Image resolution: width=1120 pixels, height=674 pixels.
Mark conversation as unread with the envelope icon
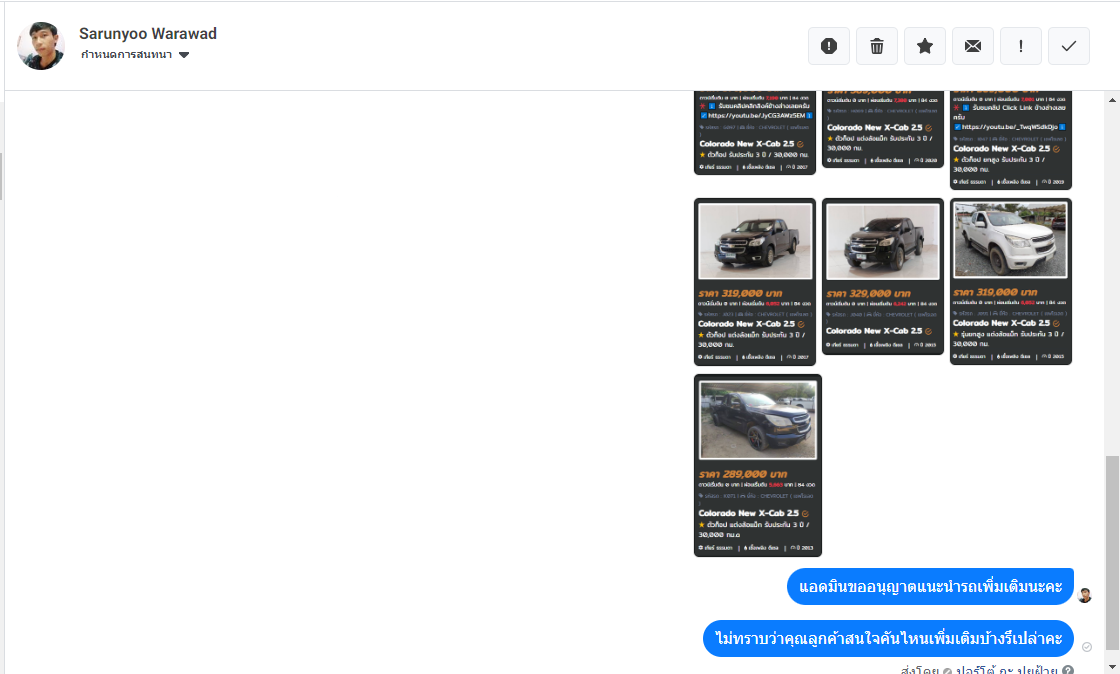point(973,46)
